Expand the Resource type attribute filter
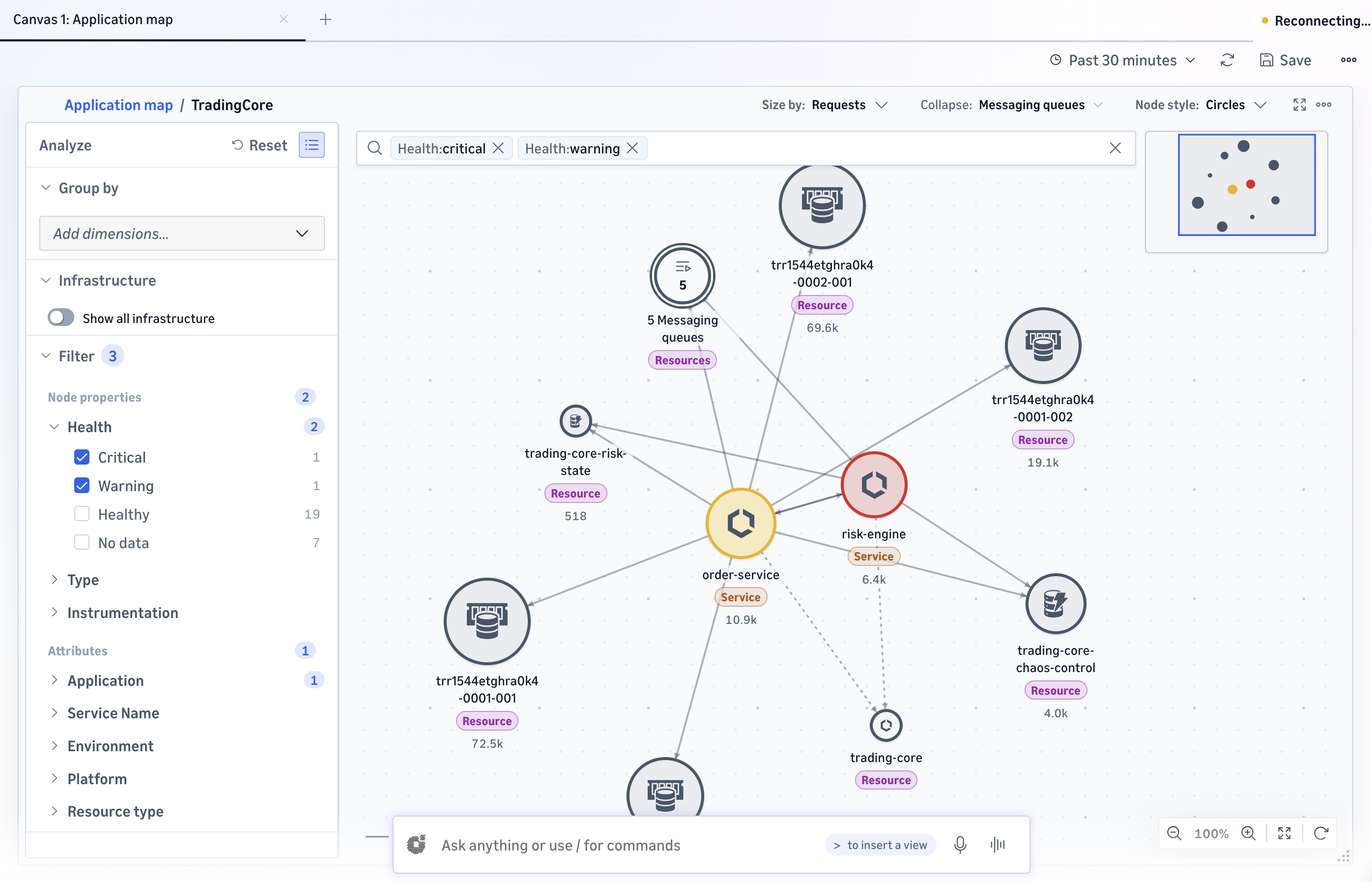Screen dimensions: 1372x882 55,811
